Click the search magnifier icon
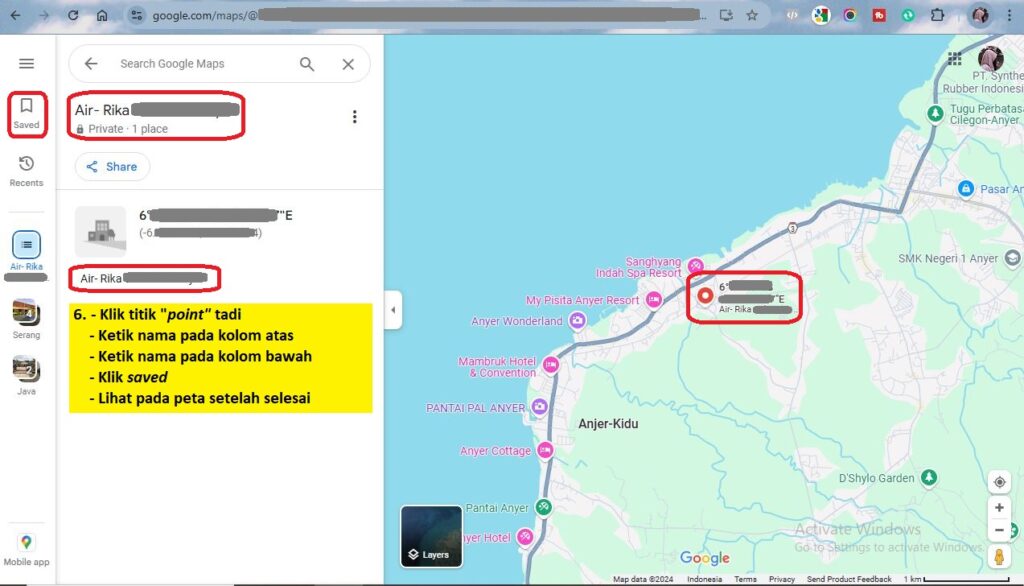 click(x=307, y=63)
